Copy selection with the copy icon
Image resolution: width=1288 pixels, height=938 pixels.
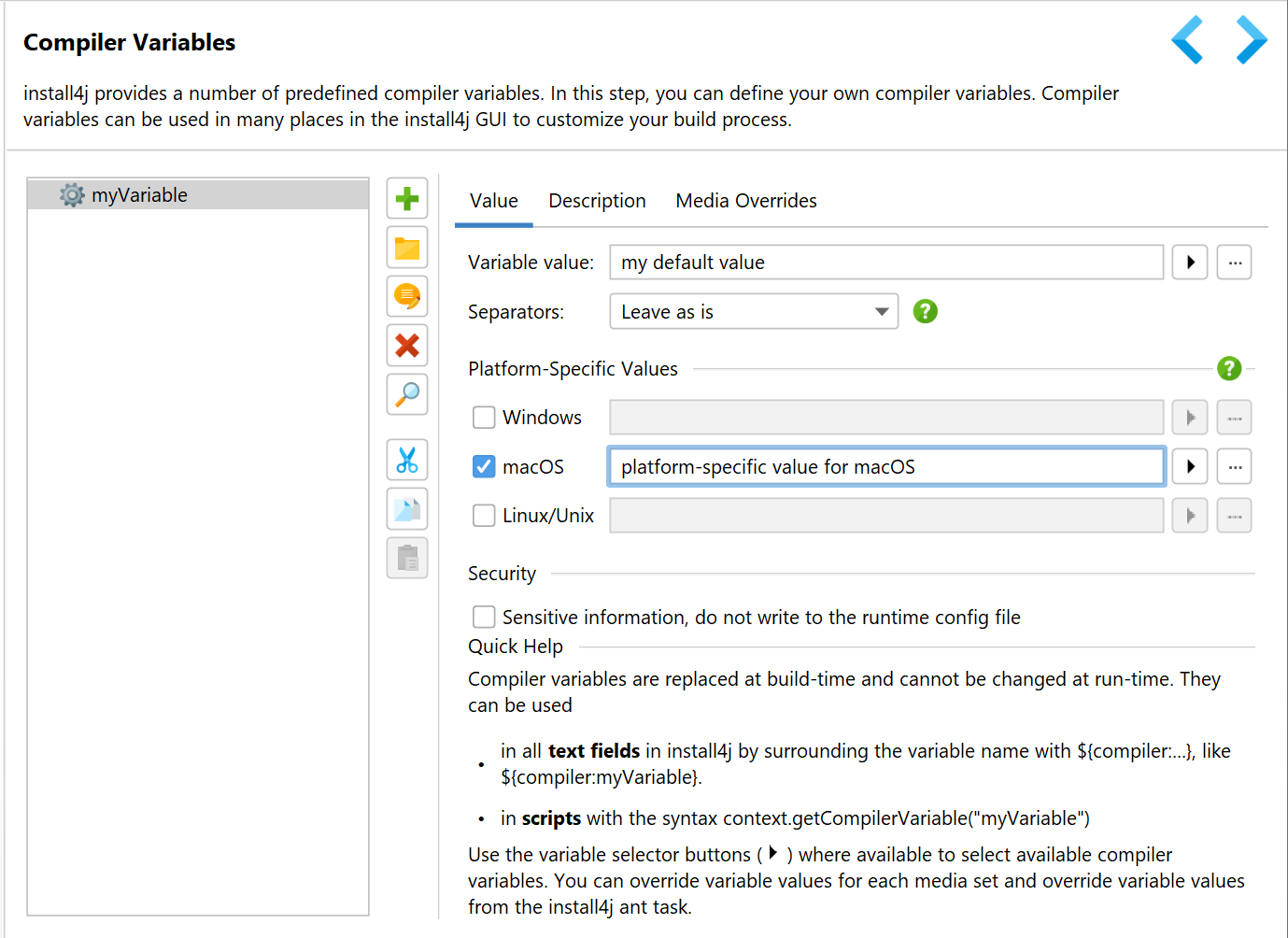pyautogui.click(x=407, y=509)
